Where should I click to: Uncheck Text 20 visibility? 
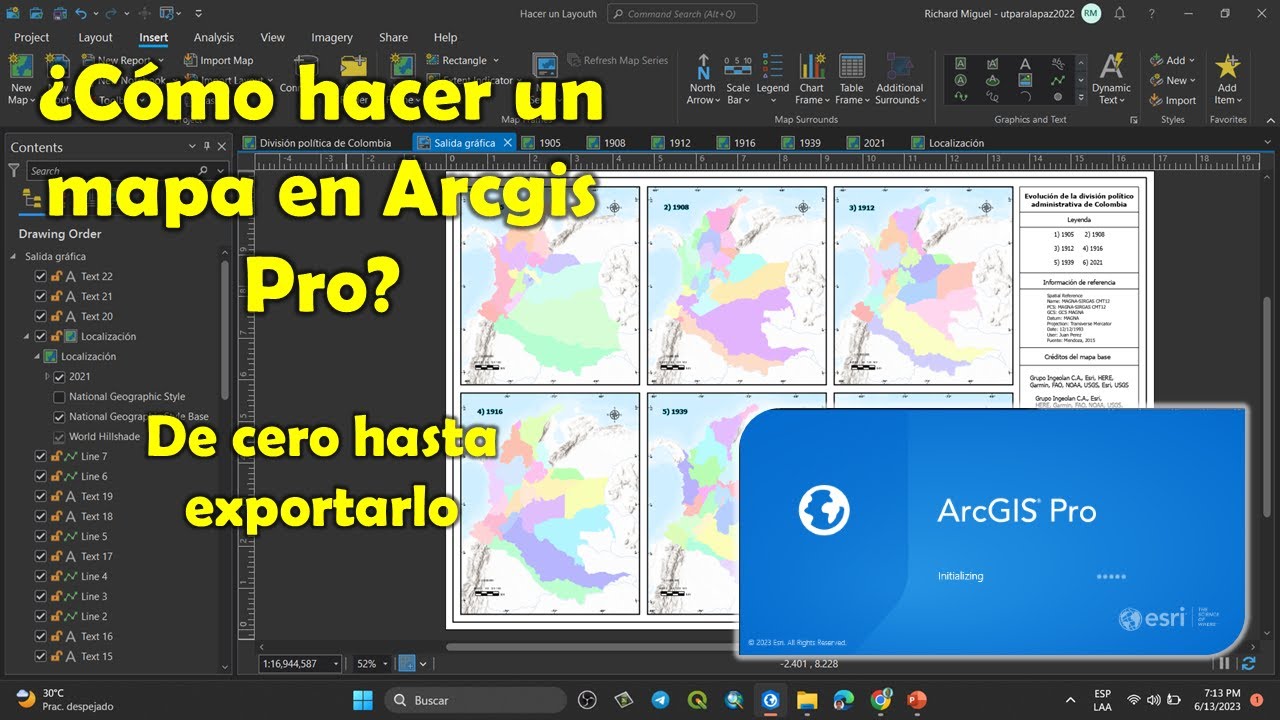(41, 316)
